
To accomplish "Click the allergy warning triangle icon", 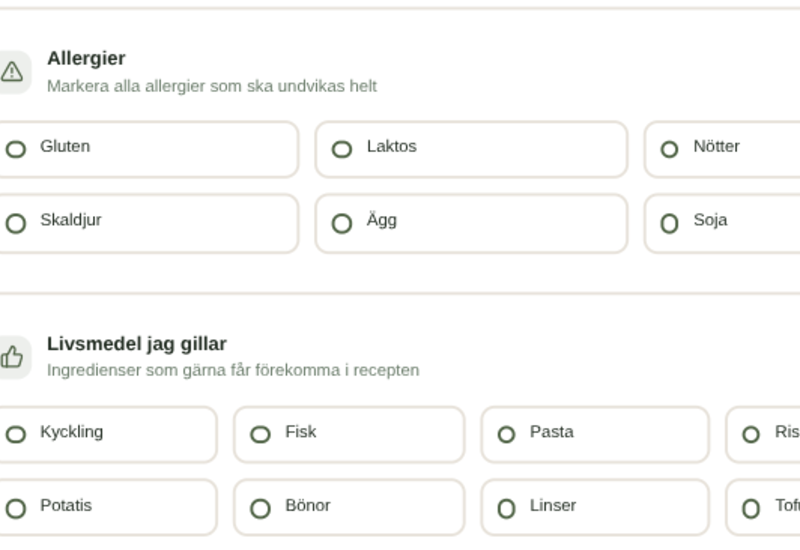I will tap(12, 72).
